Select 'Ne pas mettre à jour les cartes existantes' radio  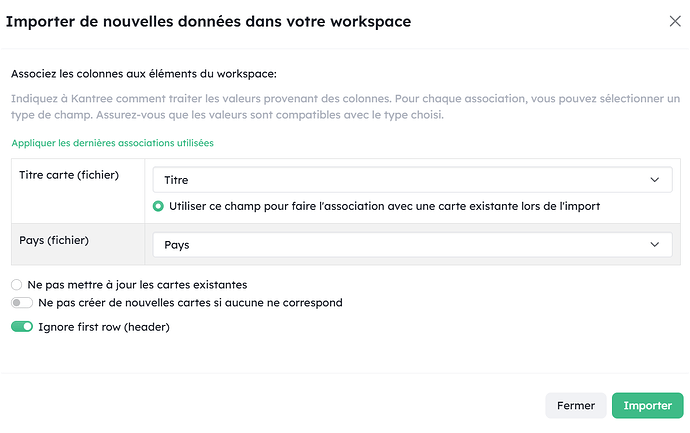click(16, 284)
